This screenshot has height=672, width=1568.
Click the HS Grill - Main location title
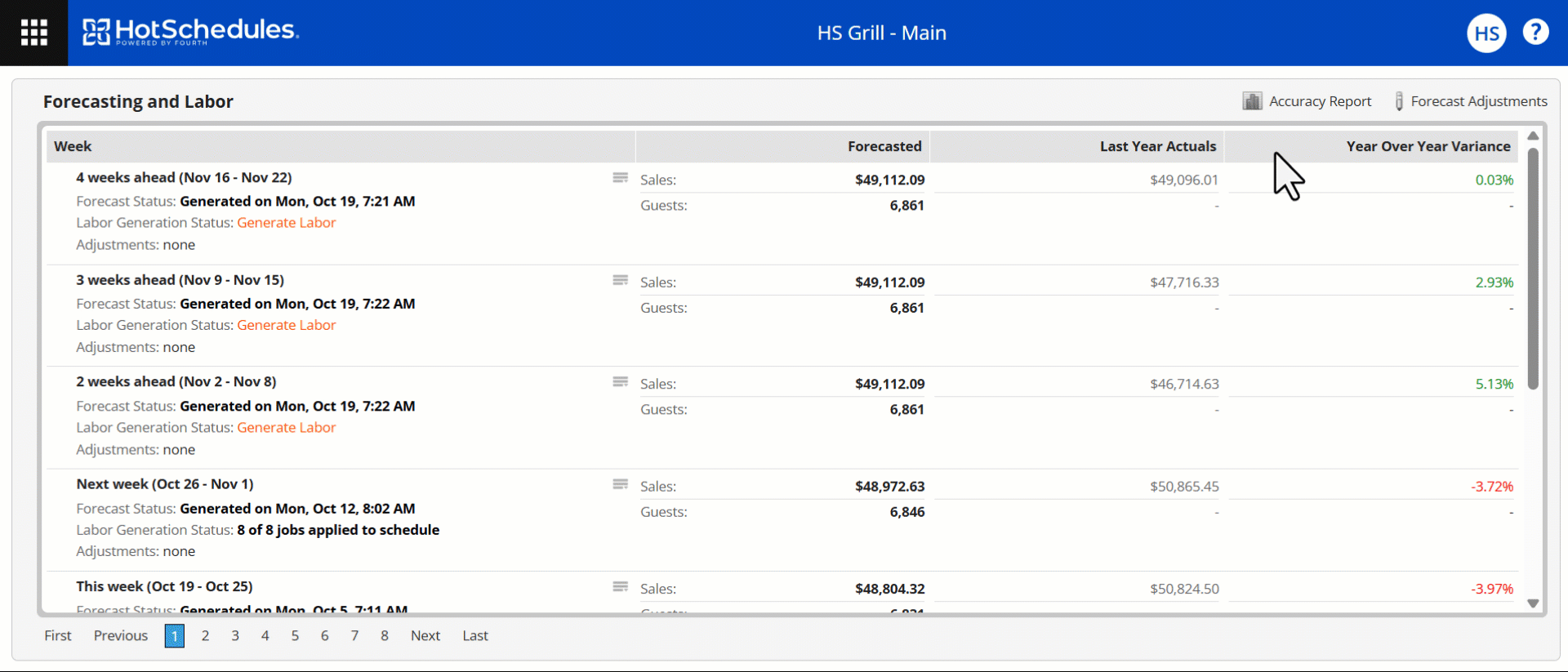click(x=882, y=33)
